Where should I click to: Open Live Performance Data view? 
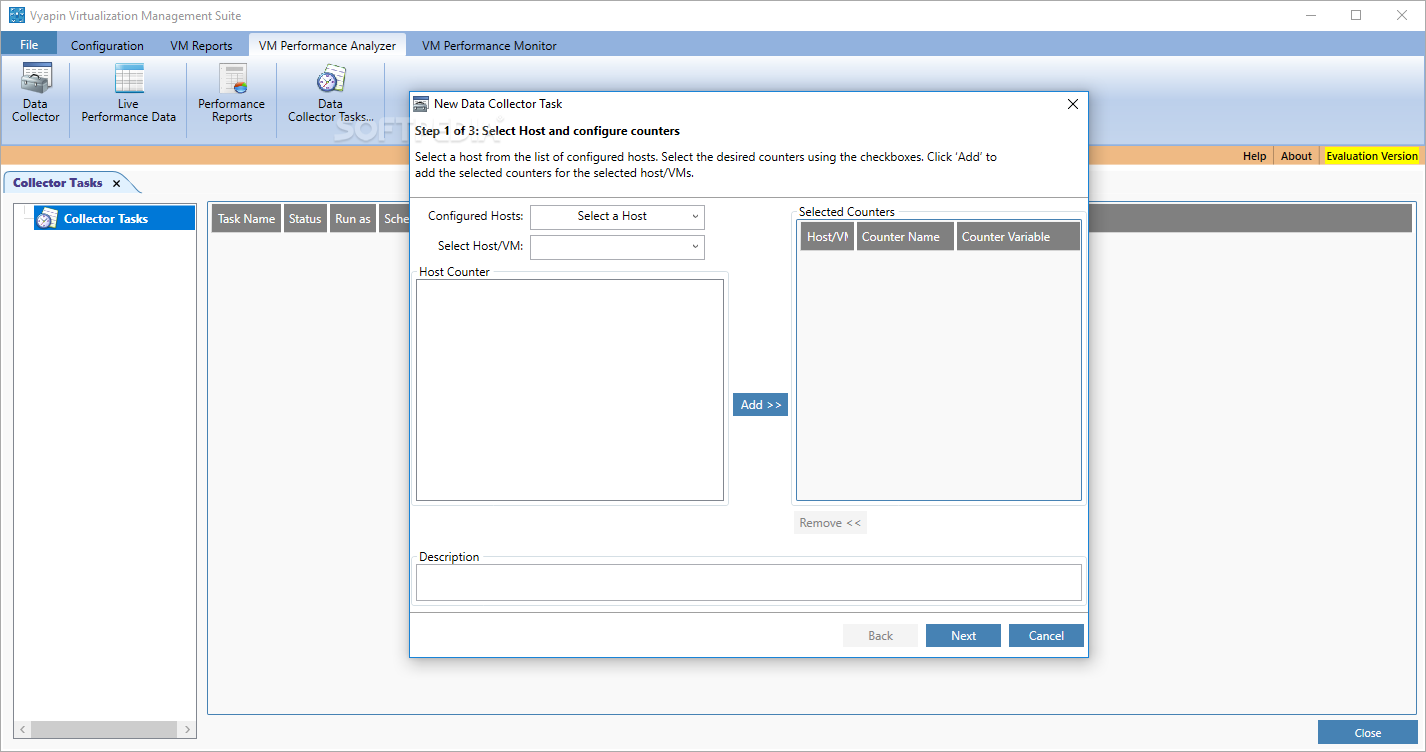[128, 93]
